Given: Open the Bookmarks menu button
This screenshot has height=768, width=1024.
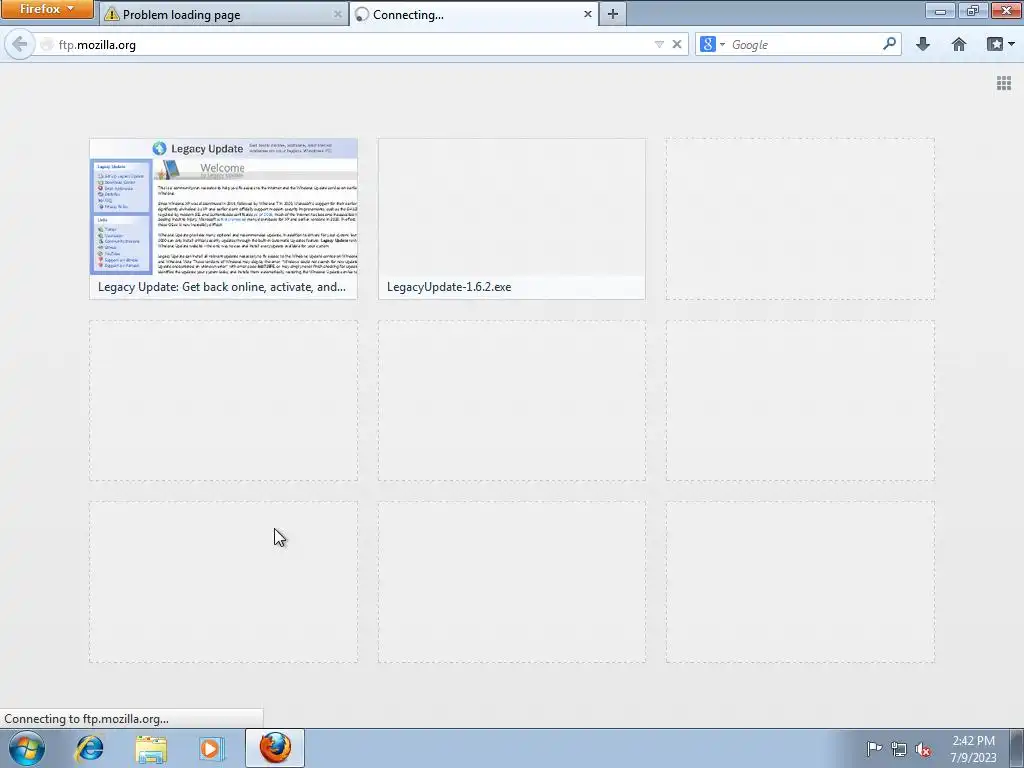Looking at the screenshot, I should click(x=1000, y=44).
